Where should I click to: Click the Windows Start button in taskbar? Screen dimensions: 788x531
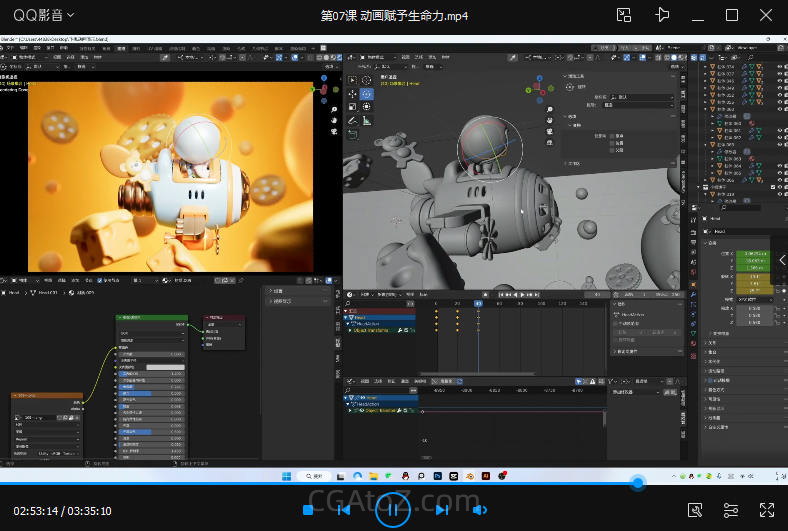click(284, 476)
